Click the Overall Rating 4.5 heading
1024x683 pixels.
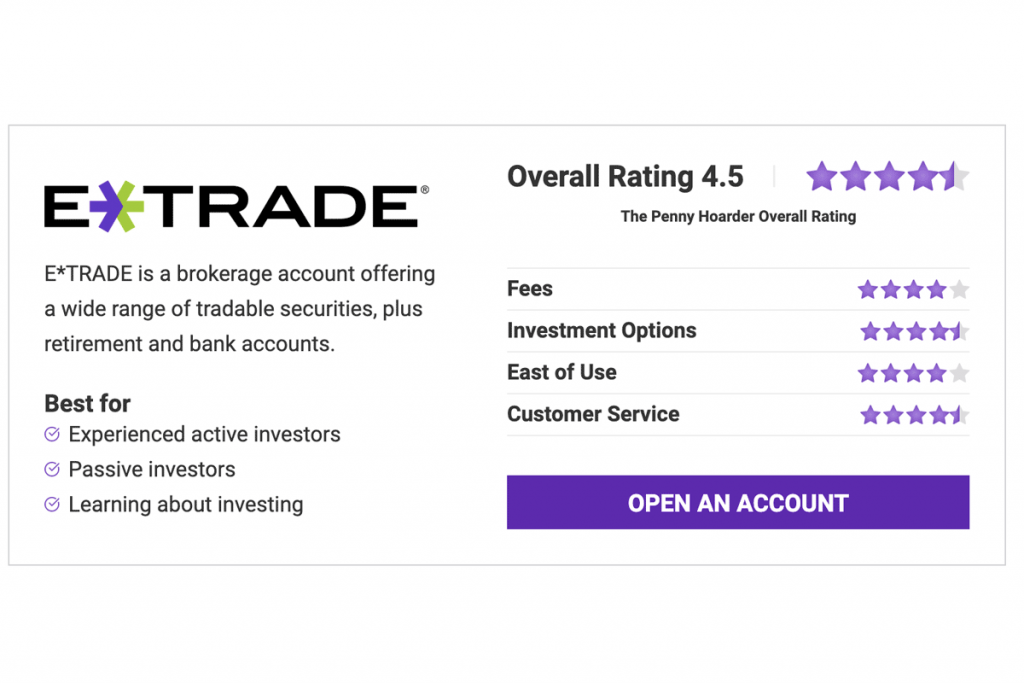pyautogui.click(x=625, y=177)
